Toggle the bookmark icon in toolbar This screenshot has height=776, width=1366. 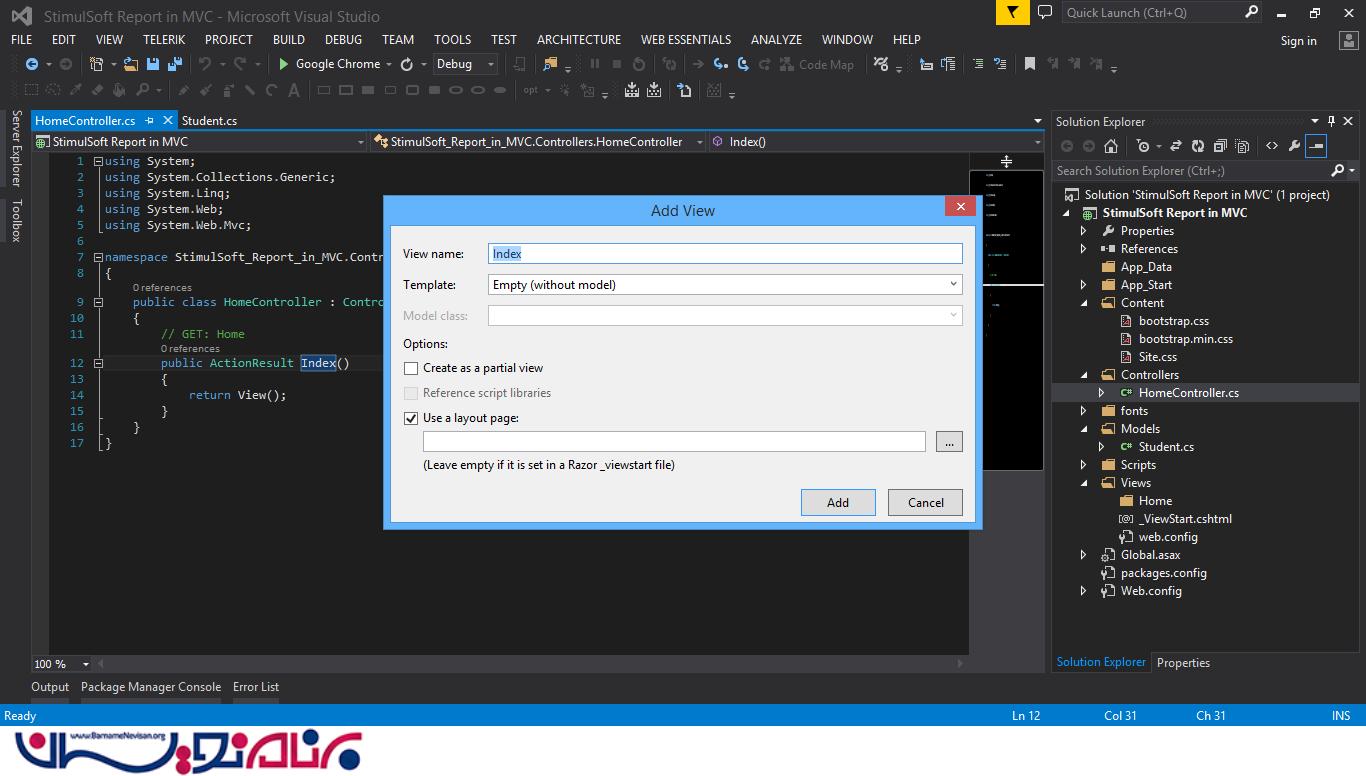[1029, 64]
